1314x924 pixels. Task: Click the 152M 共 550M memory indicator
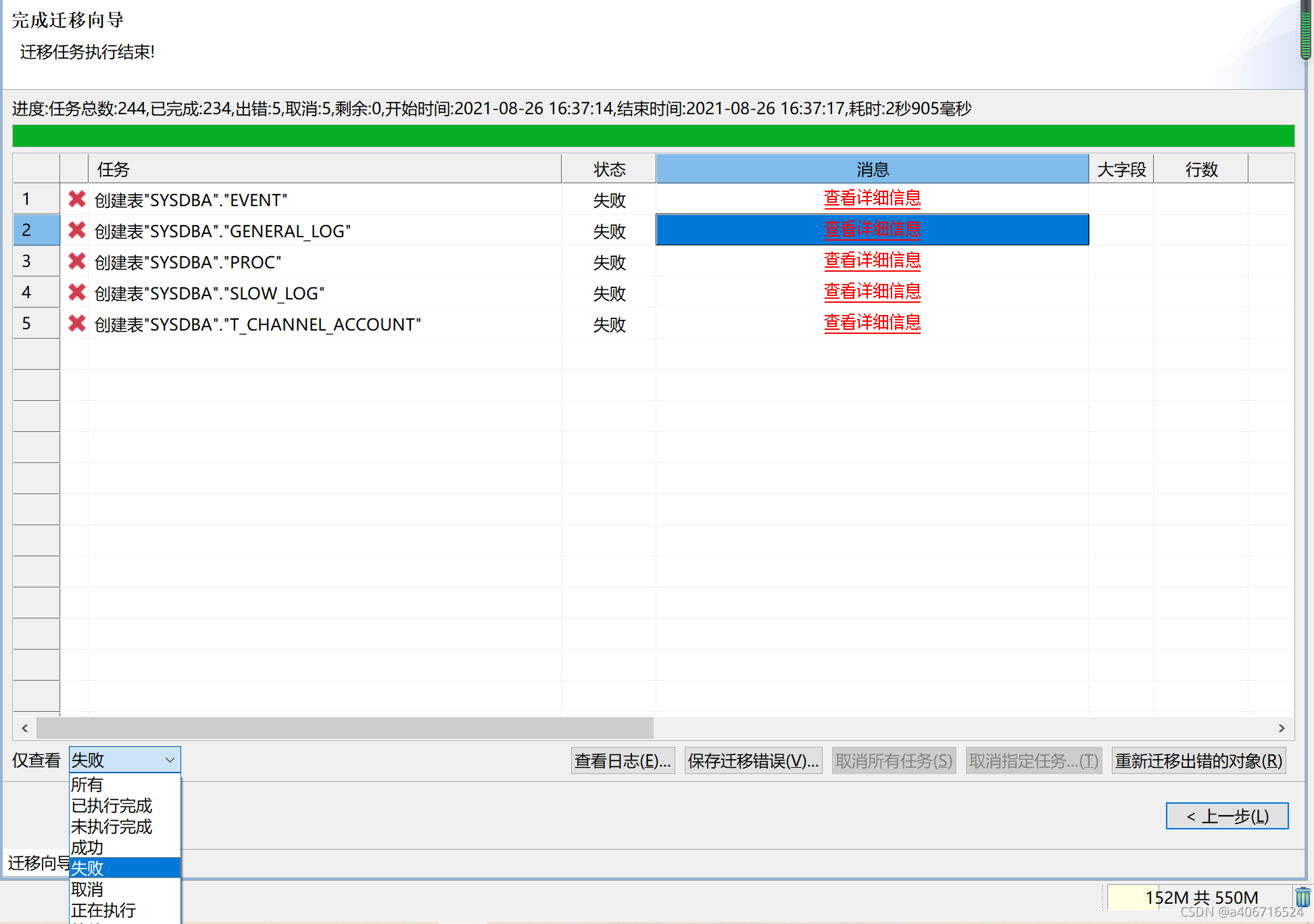pyautogui.click(x=1200, y=898)
